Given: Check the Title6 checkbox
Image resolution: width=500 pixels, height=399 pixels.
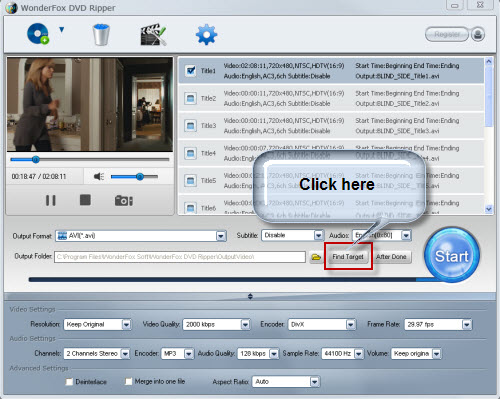Looking at the screenshot, I should 190,208.
